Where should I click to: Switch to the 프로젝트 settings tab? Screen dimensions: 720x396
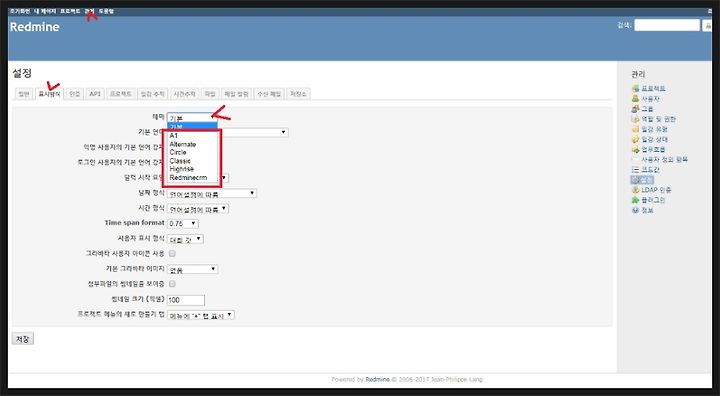(121, 94)
